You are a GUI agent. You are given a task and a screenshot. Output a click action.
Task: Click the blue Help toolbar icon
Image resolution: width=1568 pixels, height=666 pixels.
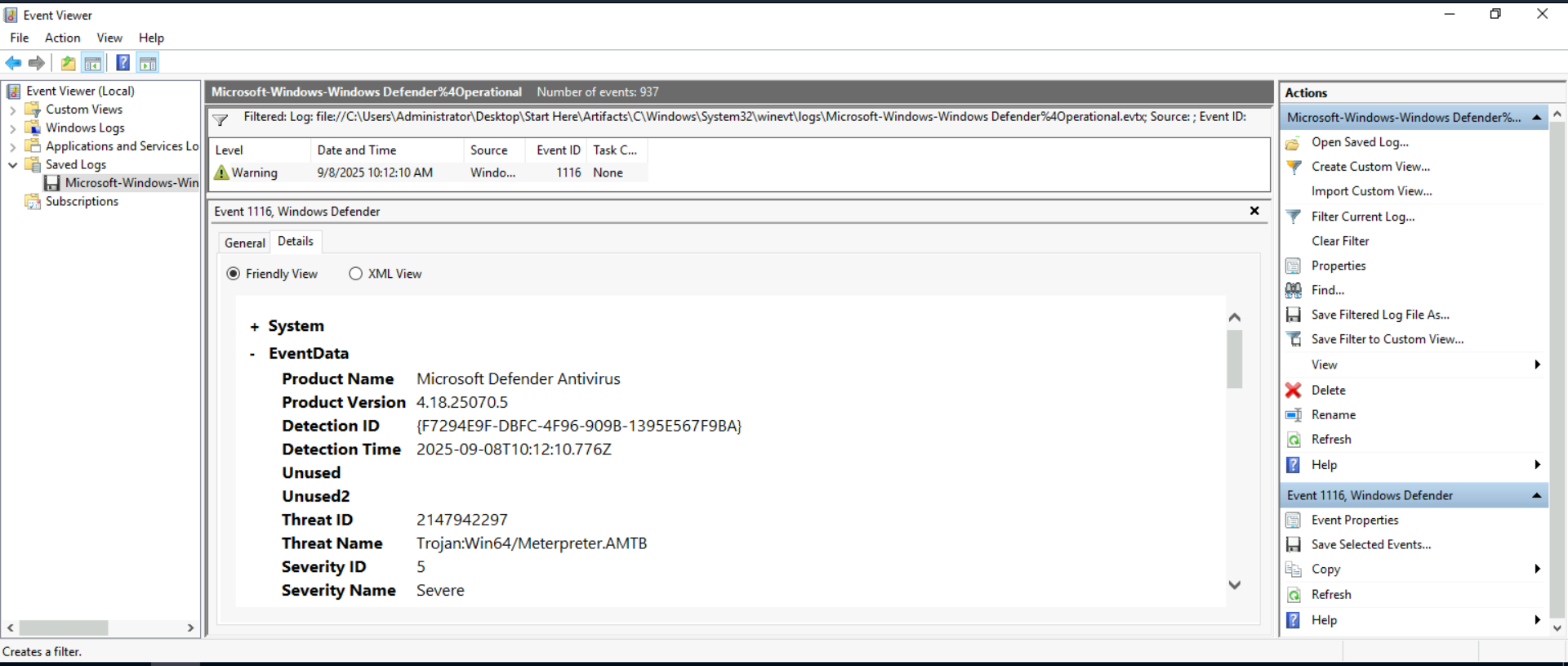point(123,63)
